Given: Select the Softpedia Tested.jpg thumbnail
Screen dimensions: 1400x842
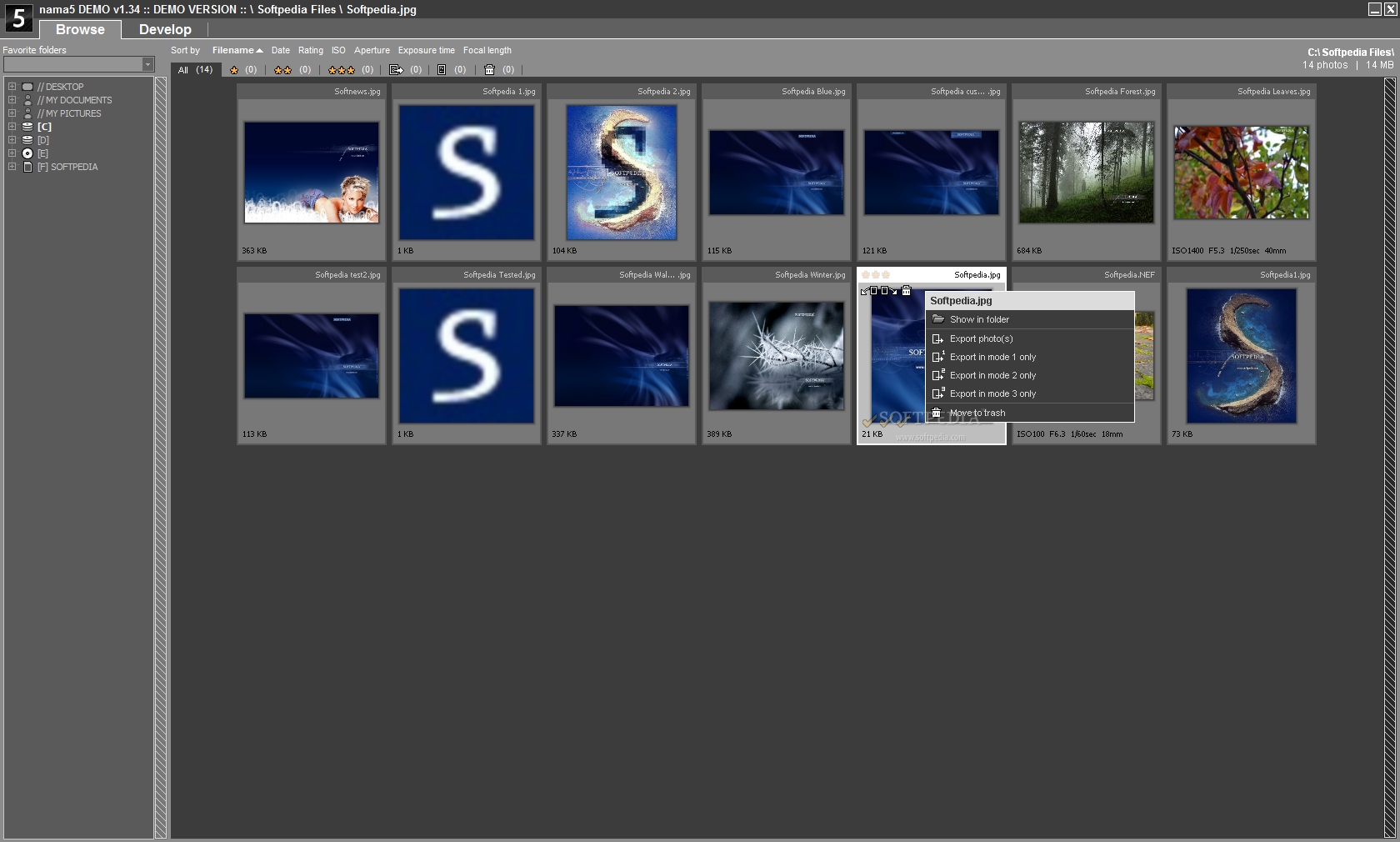Looking at the screenshot, I should coord(467,356).
